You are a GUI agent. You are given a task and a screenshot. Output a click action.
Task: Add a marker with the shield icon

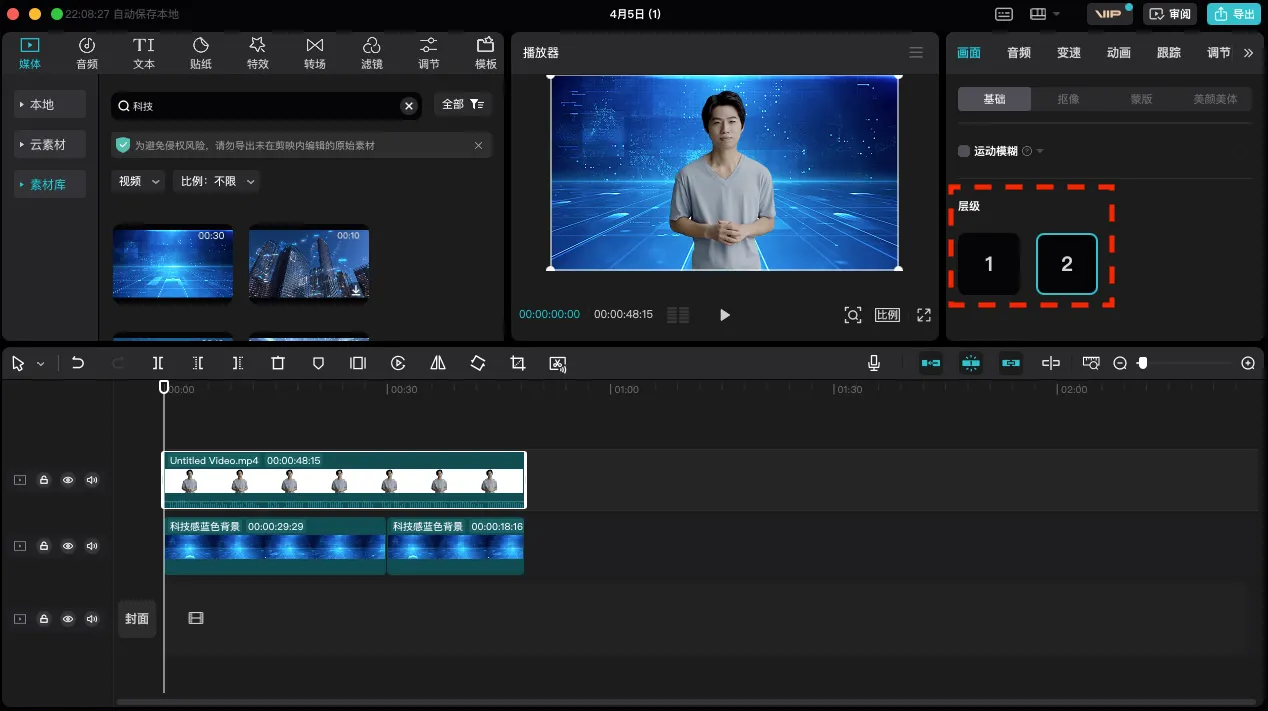[318, 364]
